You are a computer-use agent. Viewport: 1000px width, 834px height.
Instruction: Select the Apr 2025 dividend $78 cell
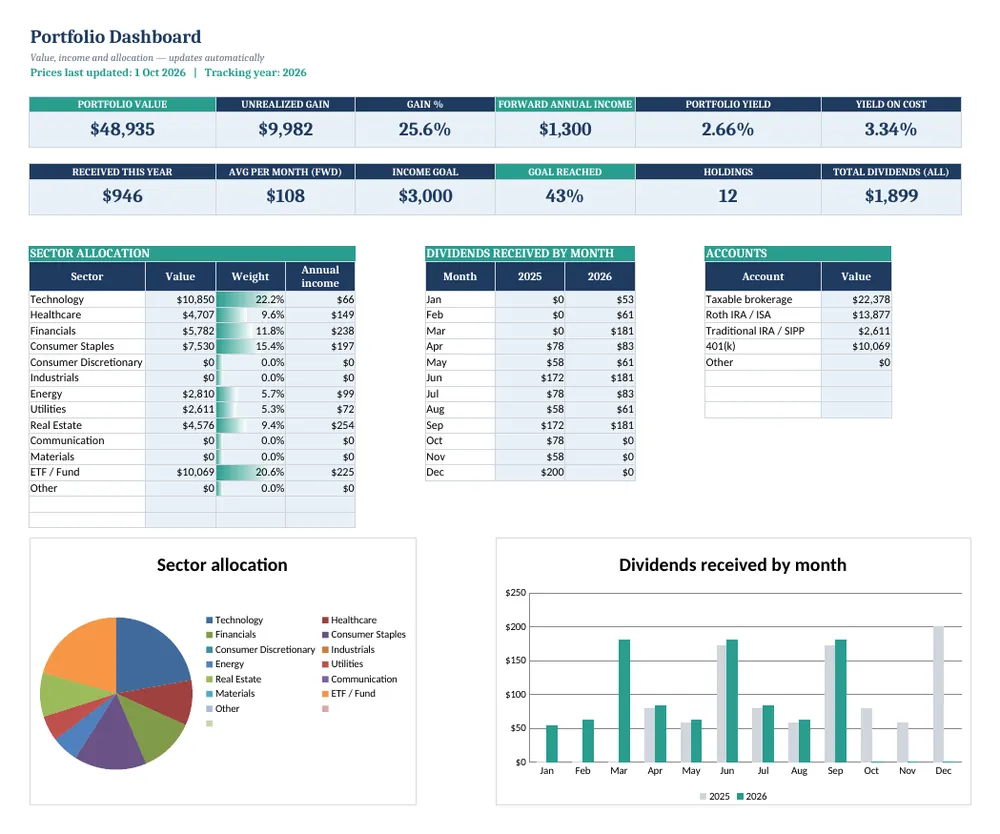point(530,347)
